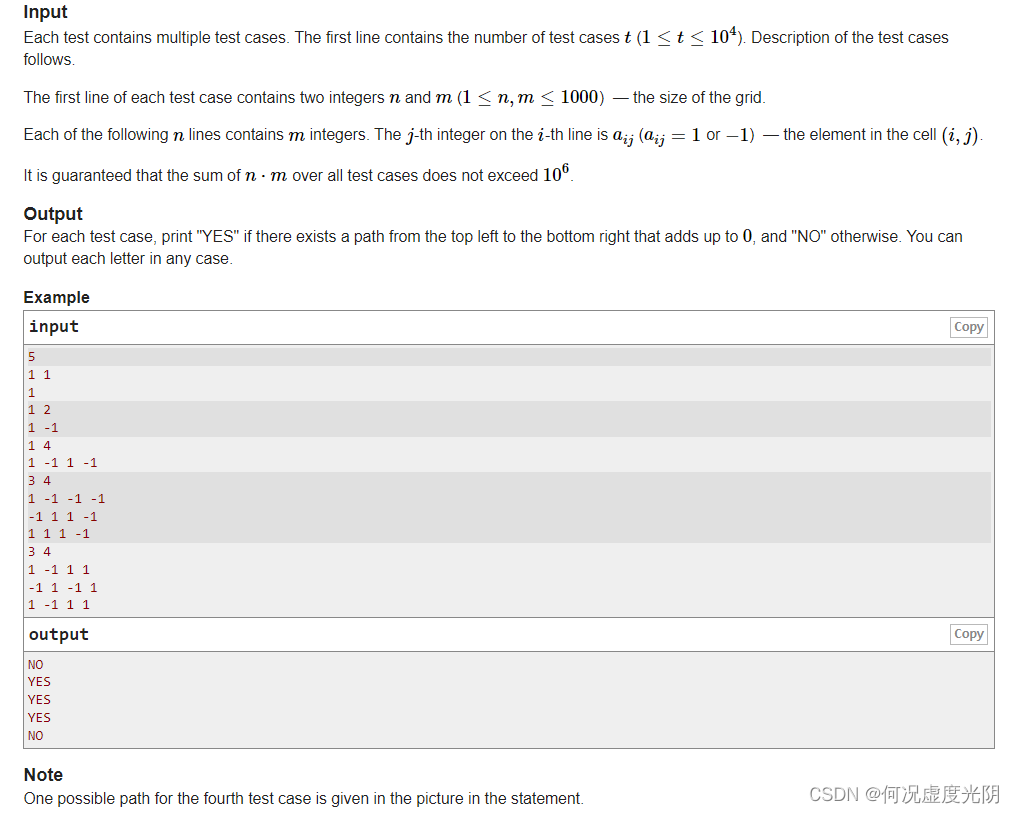Open the CSDN profile link 何况虚度光阴
This screenshot has width=1014, height=813.
(938, 793)
